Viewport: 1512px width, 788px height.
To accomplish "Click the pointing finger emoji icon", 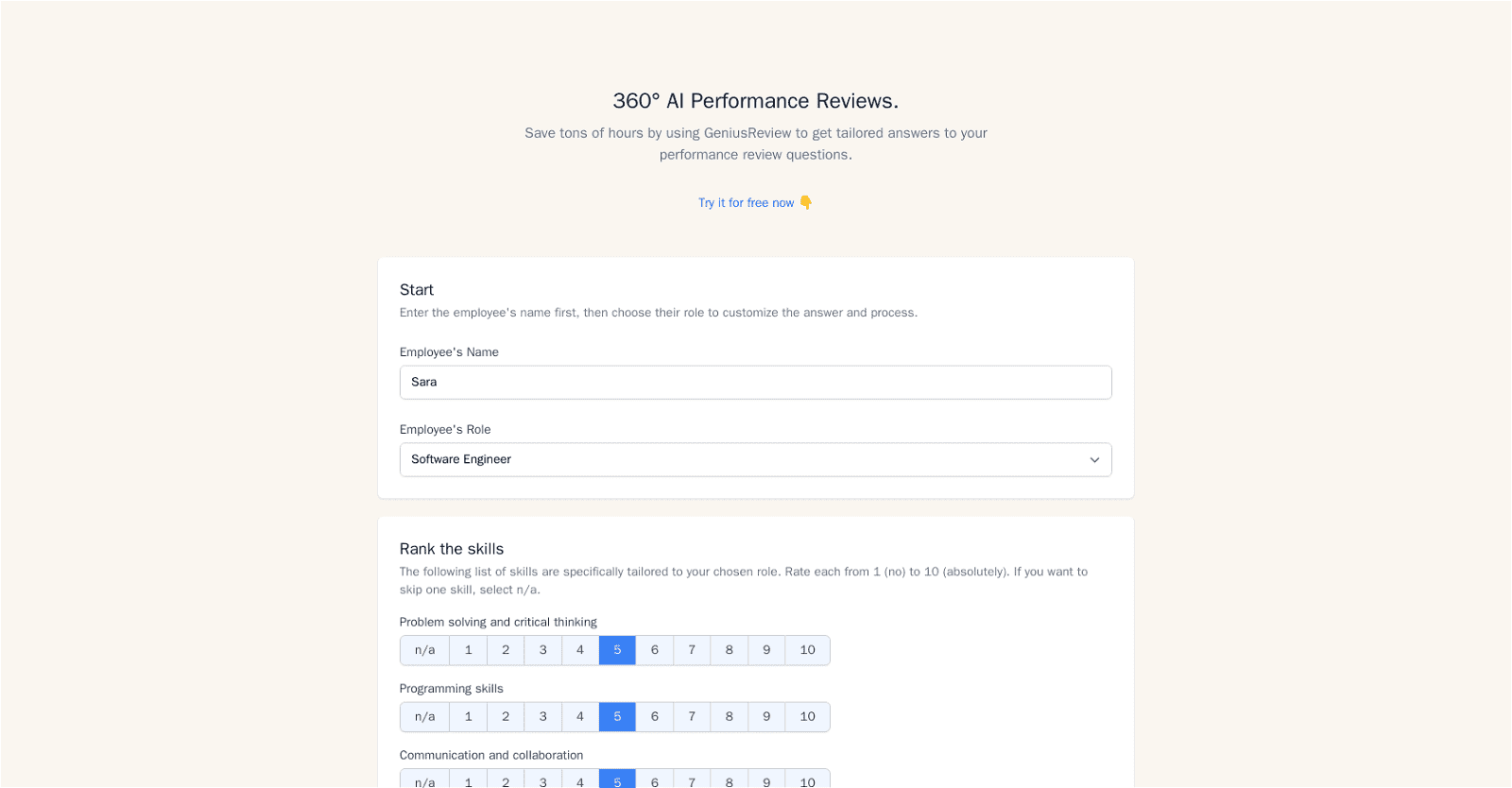I will [805, 202].
